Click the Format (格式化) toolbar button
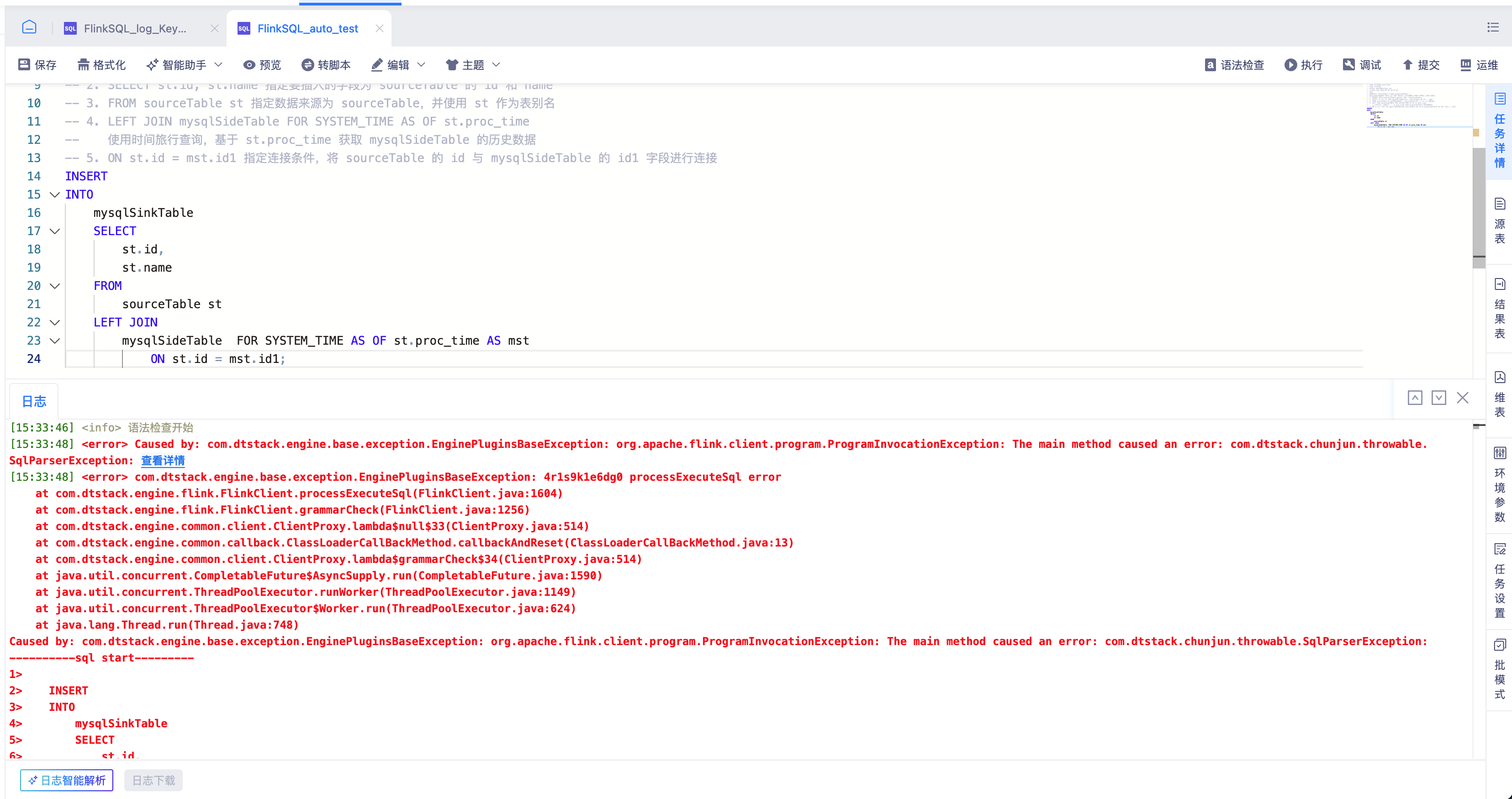 pos(101,64)
